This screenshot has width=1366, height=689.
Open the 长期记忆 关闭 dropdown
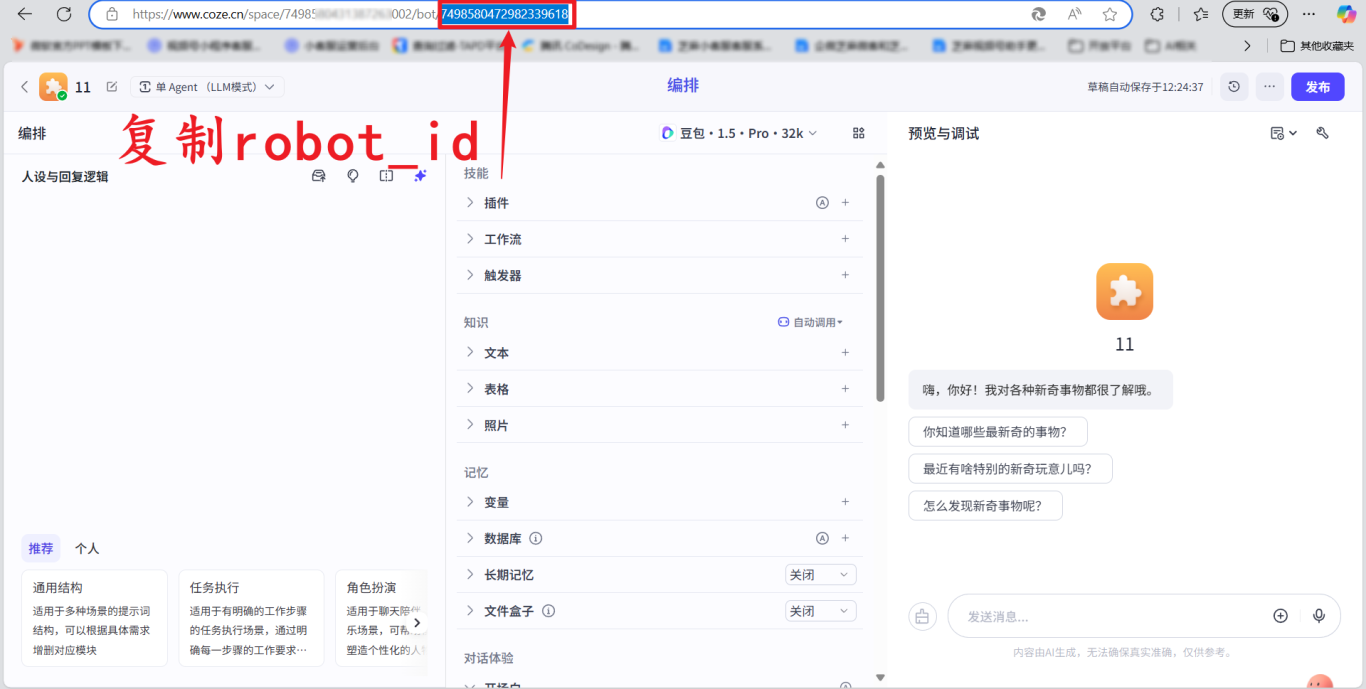click(x=820, y=575)
